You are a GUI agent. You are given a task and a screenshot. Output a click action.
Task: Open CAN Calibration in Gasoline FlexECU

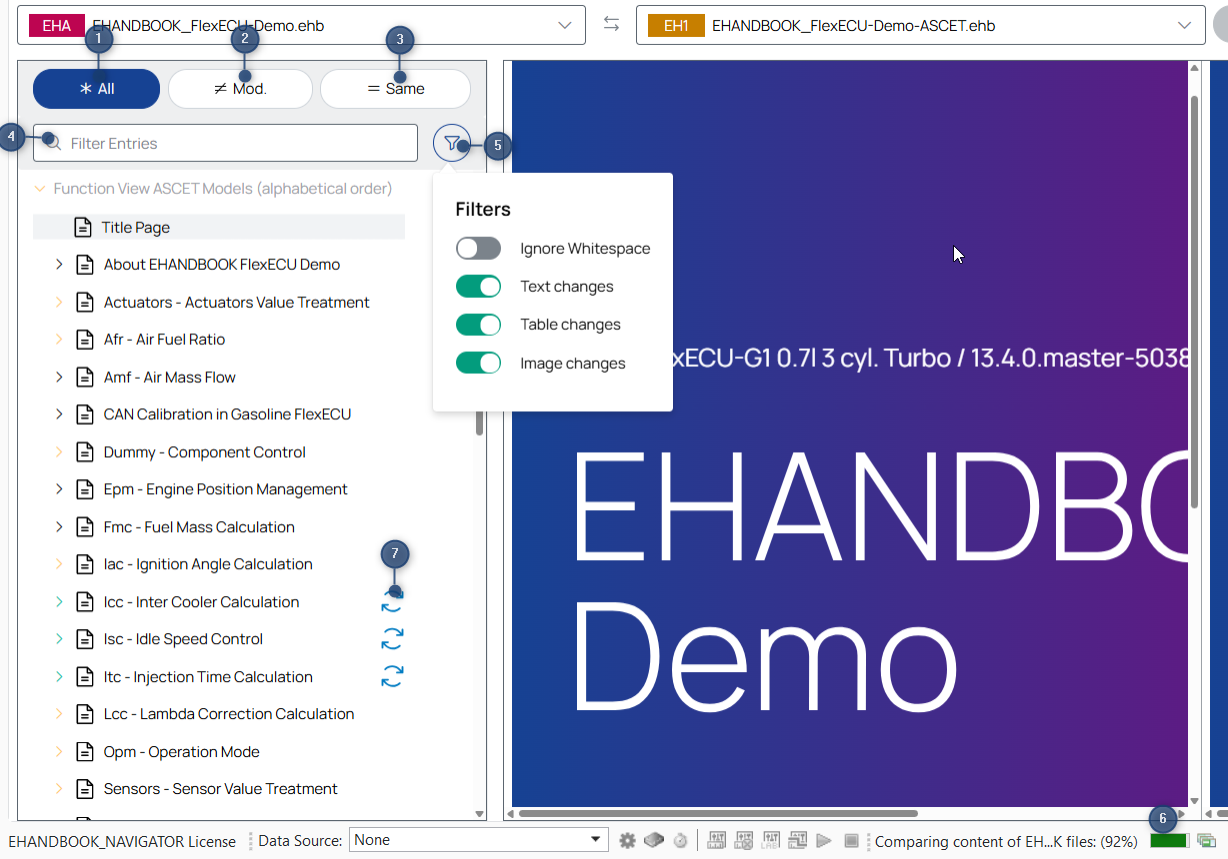[x=227, y=415]
